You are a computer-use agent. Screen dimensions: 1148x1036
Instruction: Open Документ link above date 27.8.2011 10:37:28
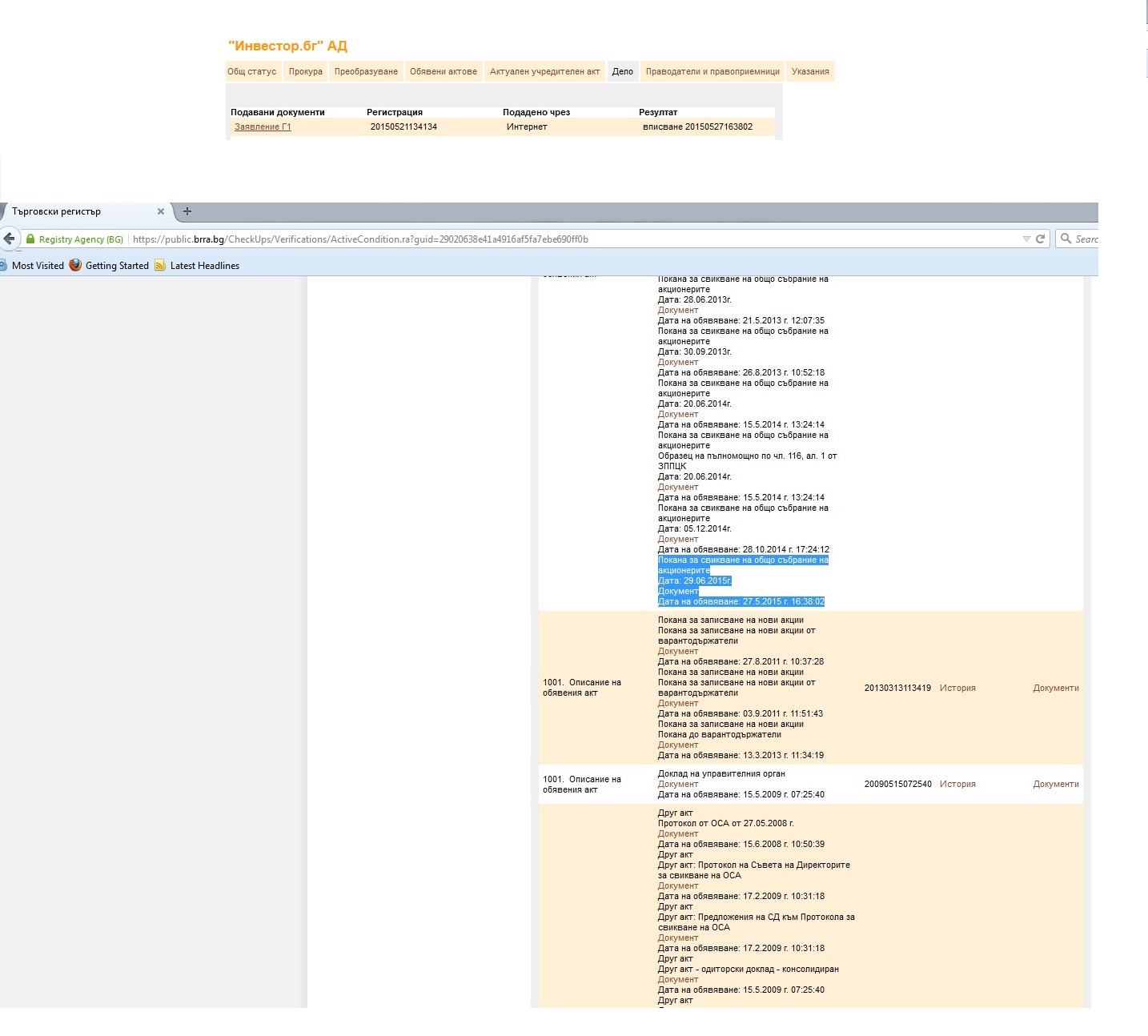678,651
